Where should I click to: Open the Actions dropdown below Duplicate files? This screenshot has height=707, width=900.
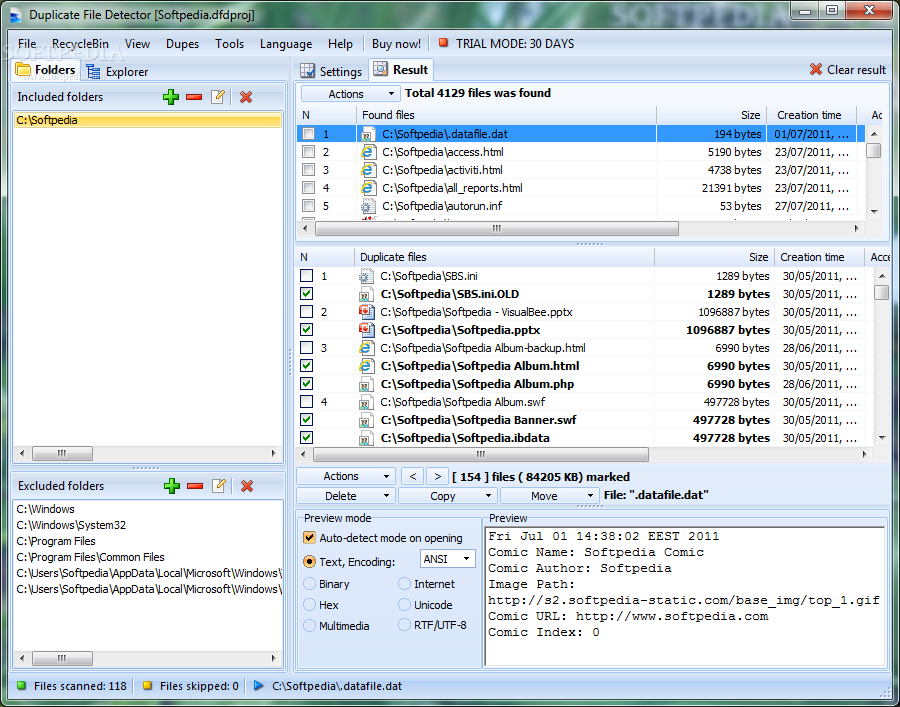[346, 476]
